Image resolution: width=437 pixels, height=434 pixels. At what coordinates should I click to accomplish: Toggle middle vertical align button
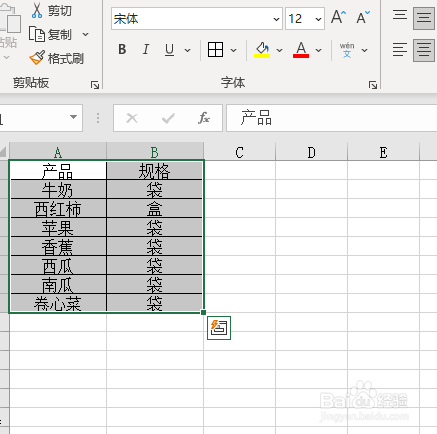pos(424,18)
